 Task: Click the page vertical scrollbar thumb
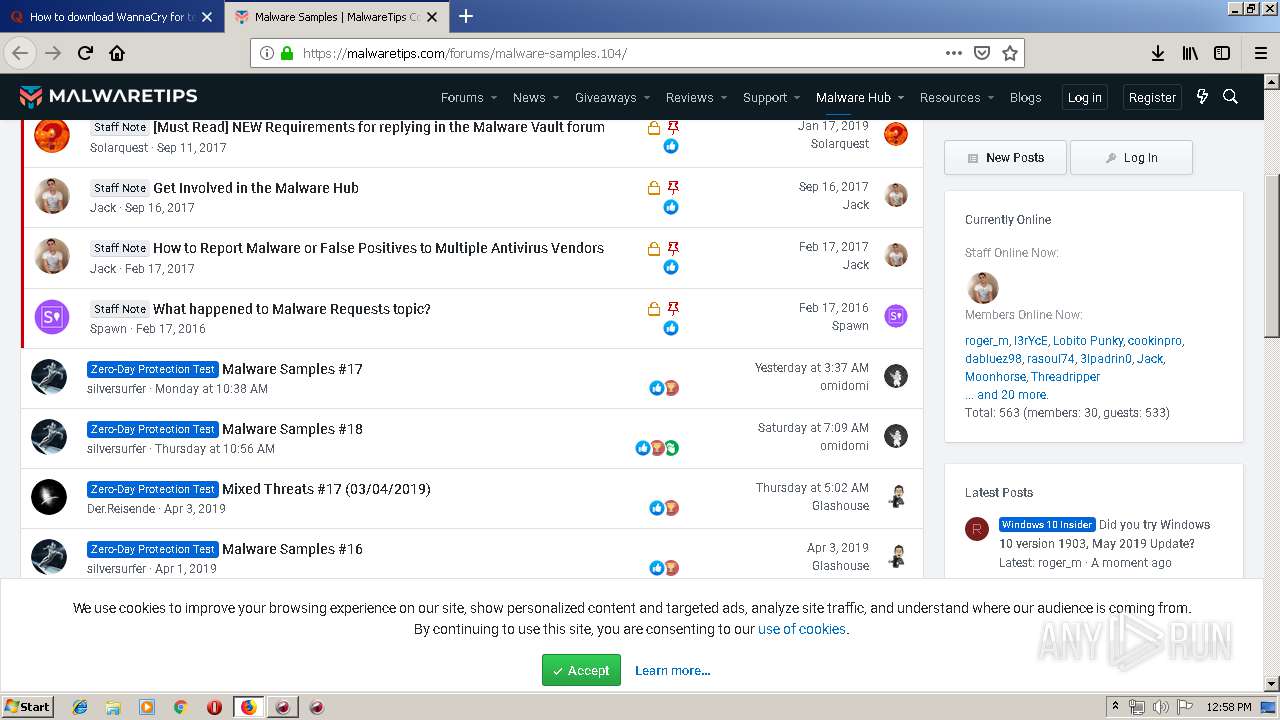coord(1272,257)
